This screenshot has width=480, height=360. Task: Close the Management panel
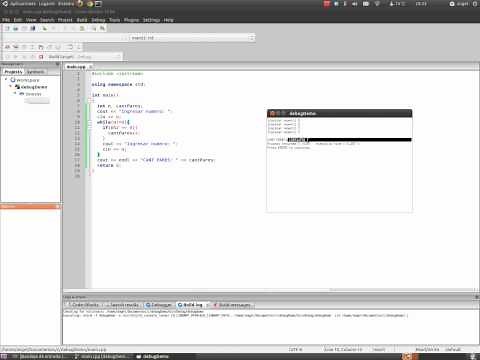pyautogui.click(x=58, y=64)
